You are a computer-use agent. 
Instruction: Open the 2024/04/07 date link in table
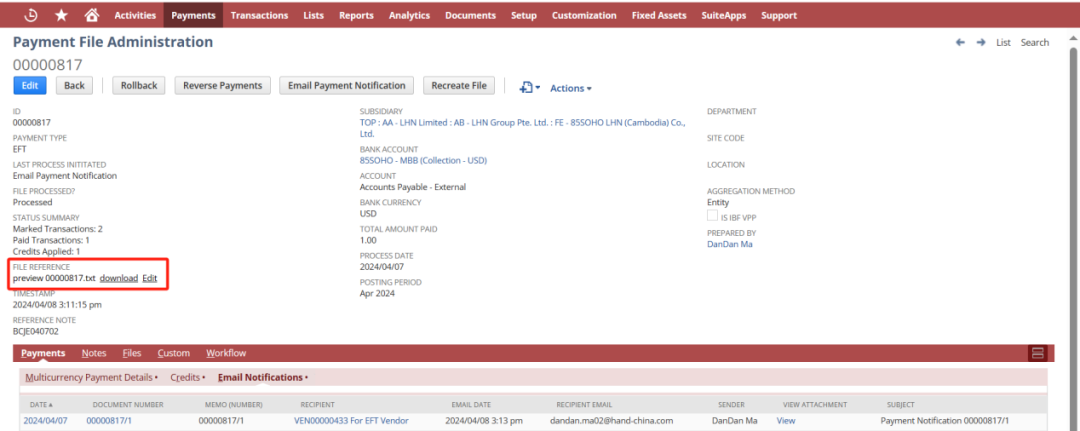pos(45,420)
